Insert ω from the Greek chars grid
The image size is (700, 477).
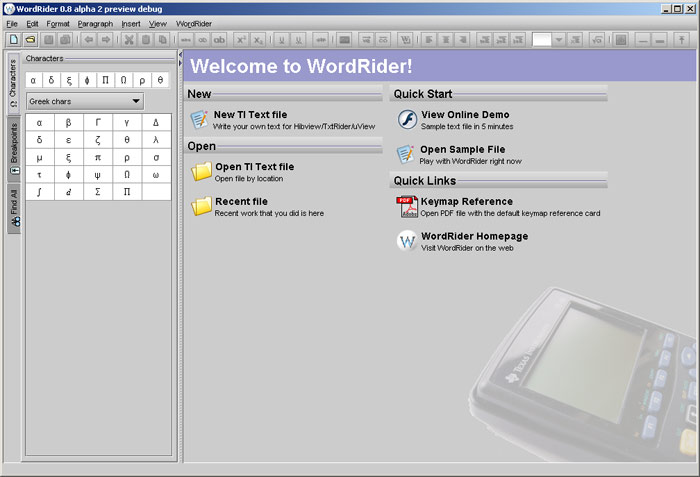156,175
